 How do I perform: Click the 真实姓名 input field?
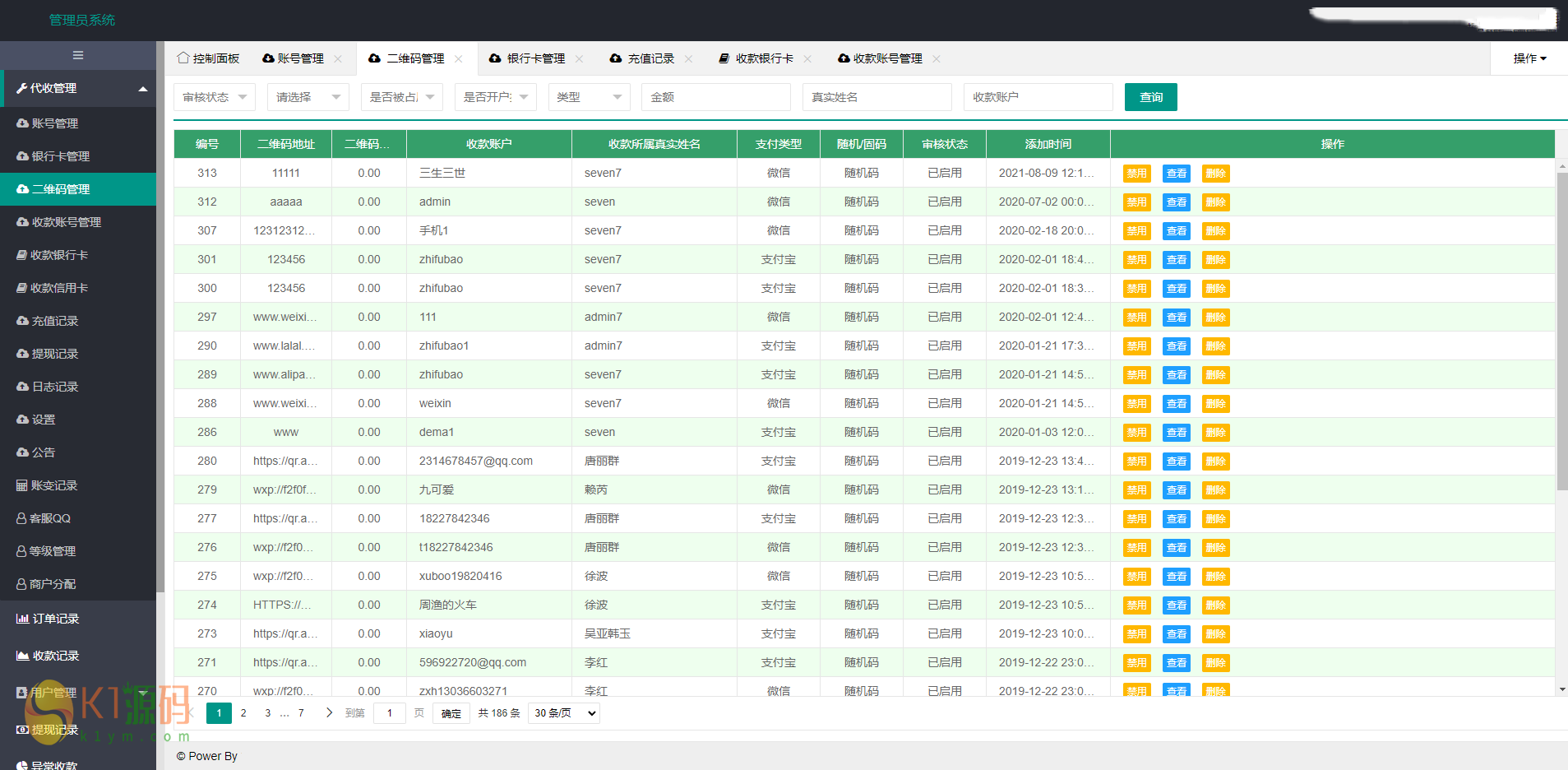[x=877, y=97]
